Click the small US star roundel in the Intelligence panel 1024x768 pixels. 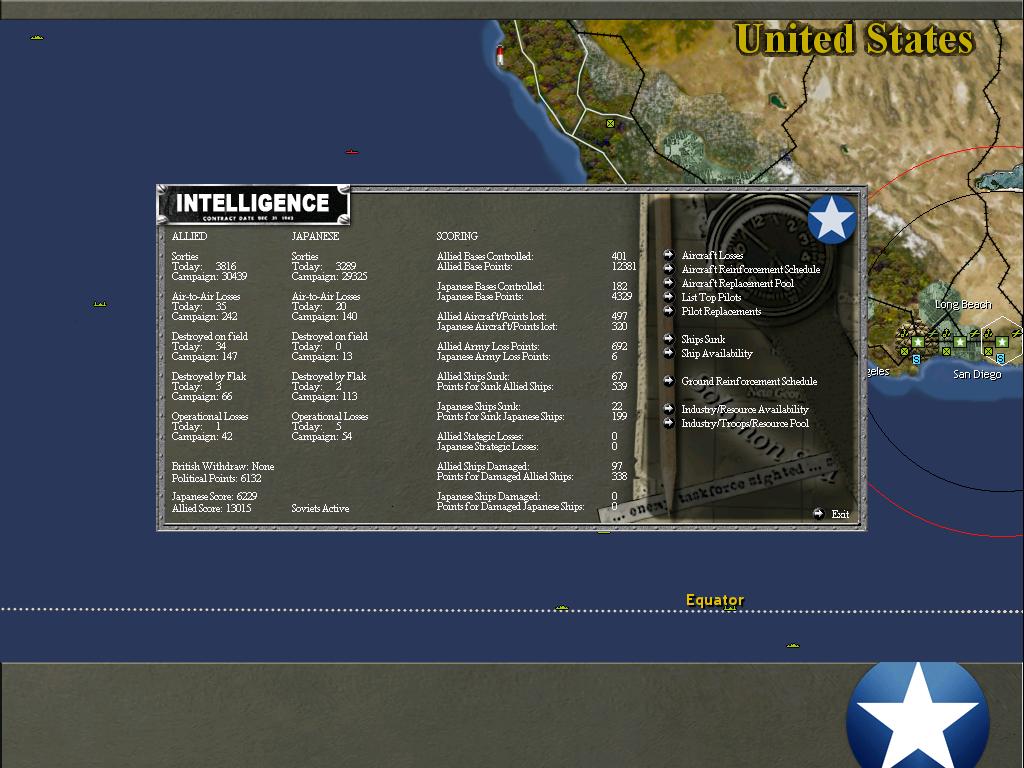pos(831,219)
